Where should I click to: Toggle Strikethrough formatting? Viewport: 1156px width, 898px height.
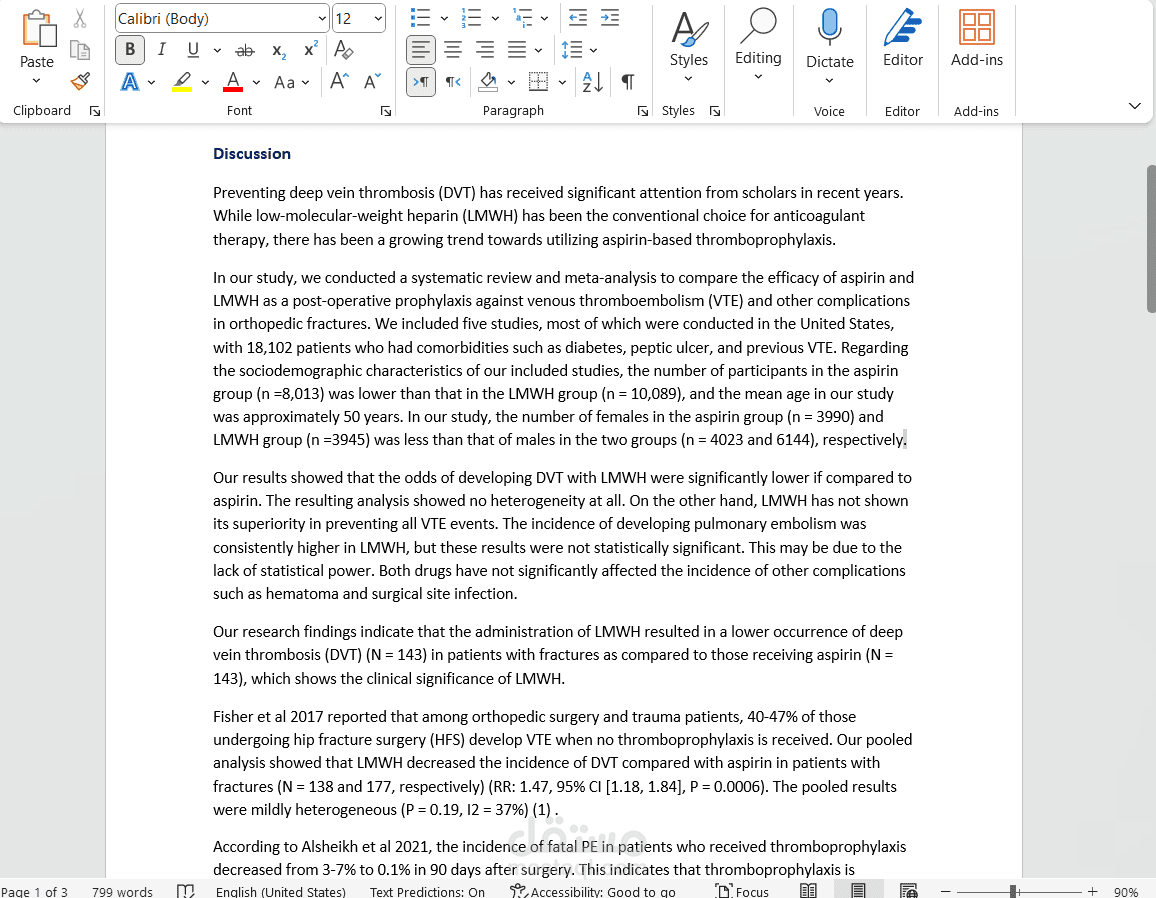pos(245,50)
